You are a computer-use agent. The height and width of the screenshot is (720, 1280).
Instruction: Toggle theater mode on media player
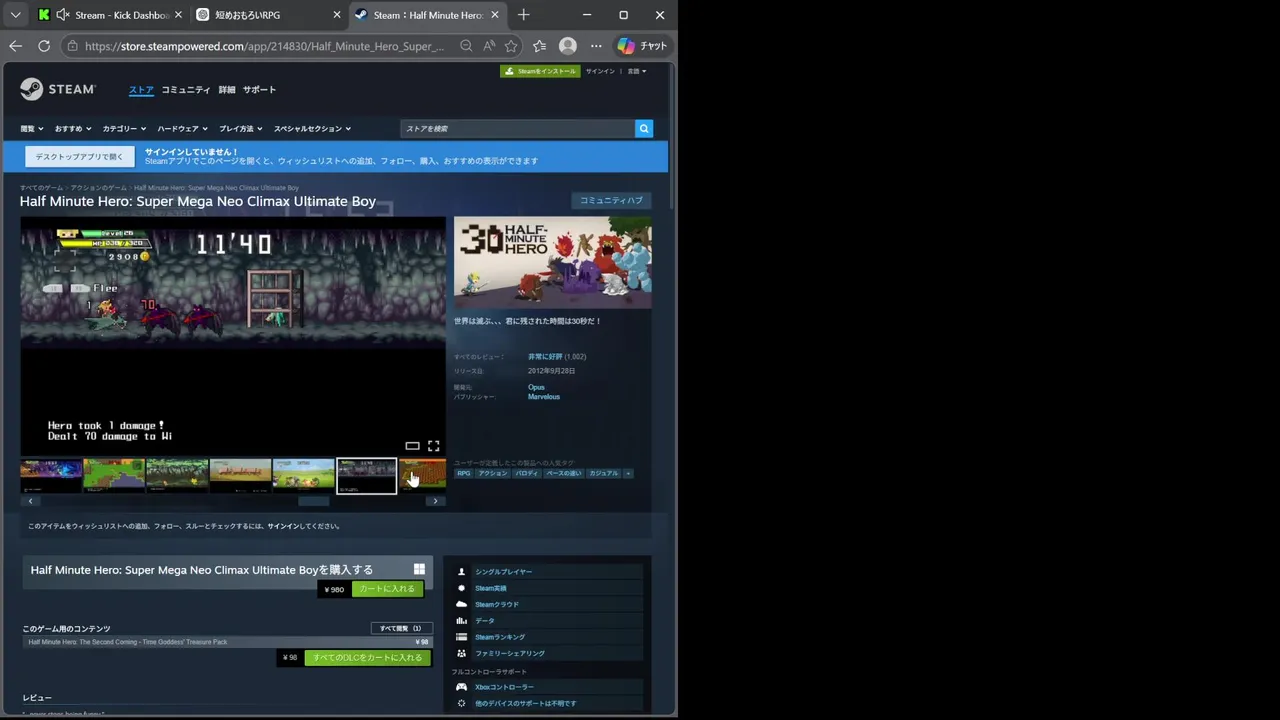tap(412, 446)
